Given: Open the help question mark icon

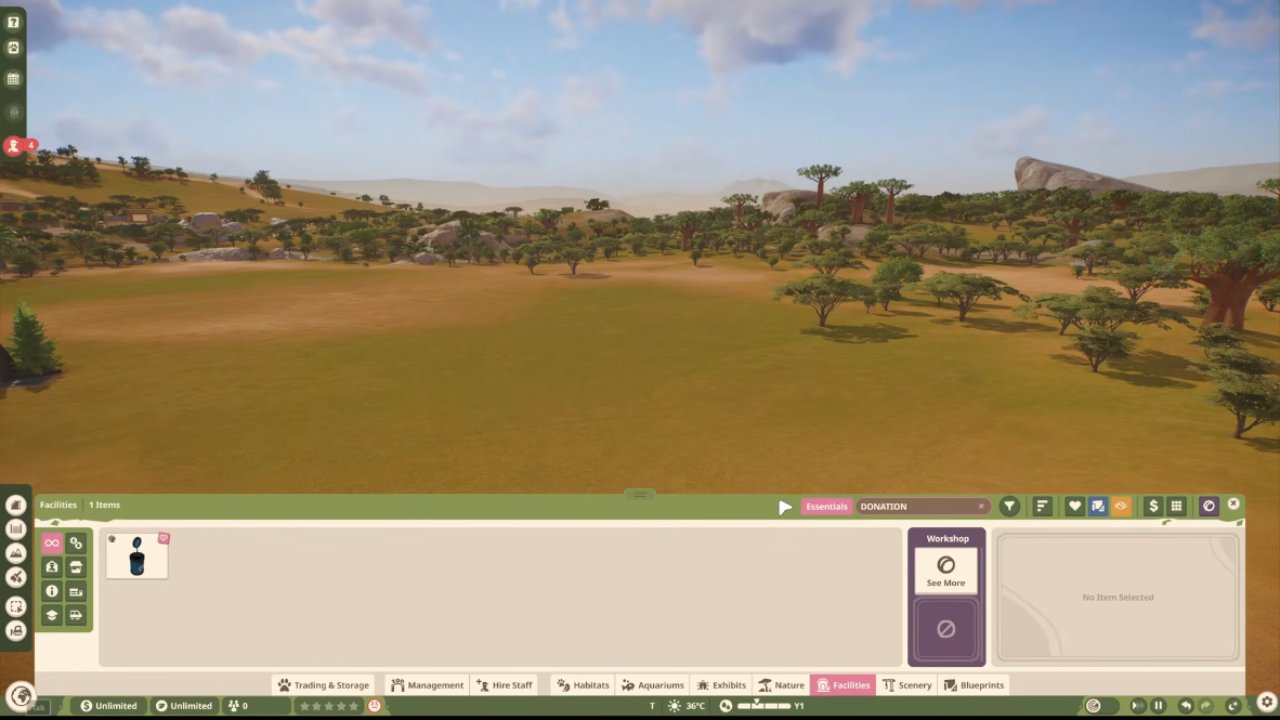Looking at the screenshot, I should (x=13, y=22).
